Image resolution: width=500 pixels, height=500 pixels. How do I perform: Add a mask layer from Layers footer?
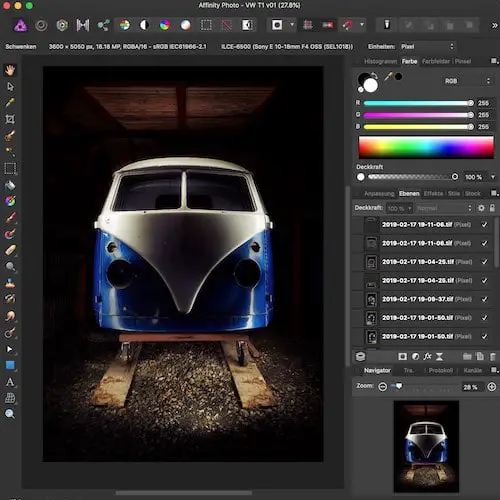tap(402, 357)
